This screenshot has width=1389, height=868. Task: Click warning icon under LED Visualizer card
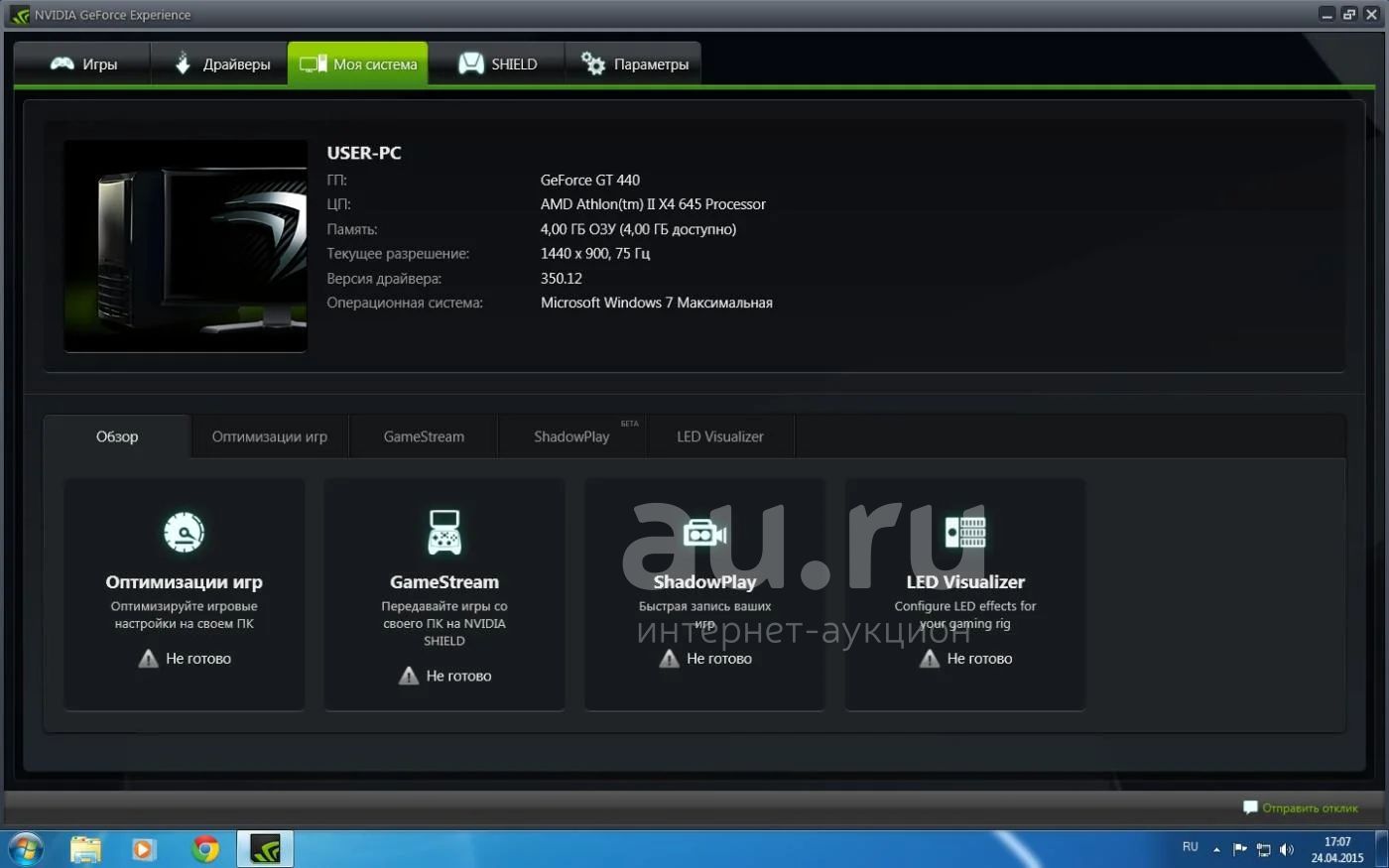(930, 659)
